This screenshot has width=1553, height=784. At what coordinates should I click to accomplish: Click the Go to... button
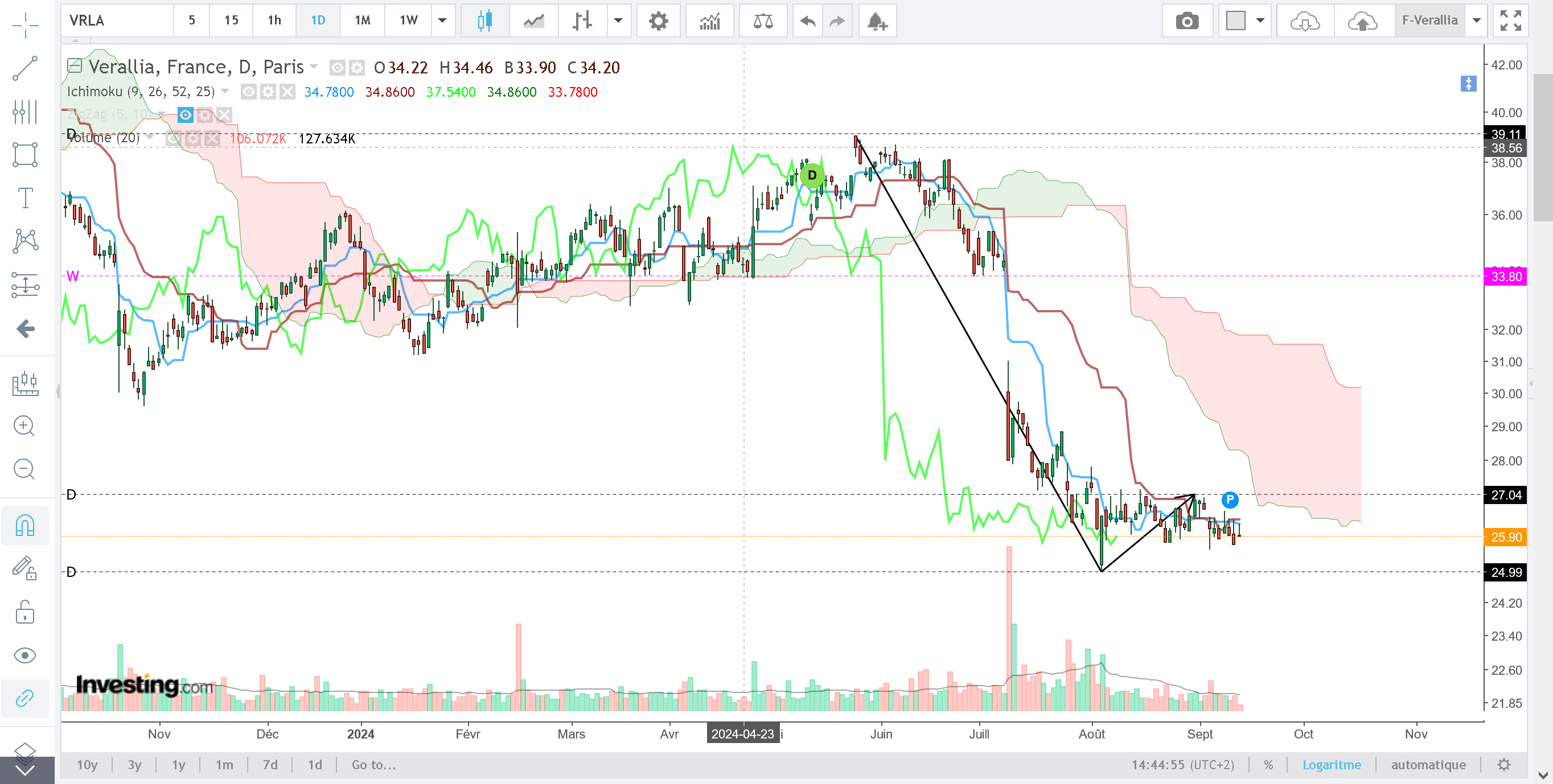point(374,765)
